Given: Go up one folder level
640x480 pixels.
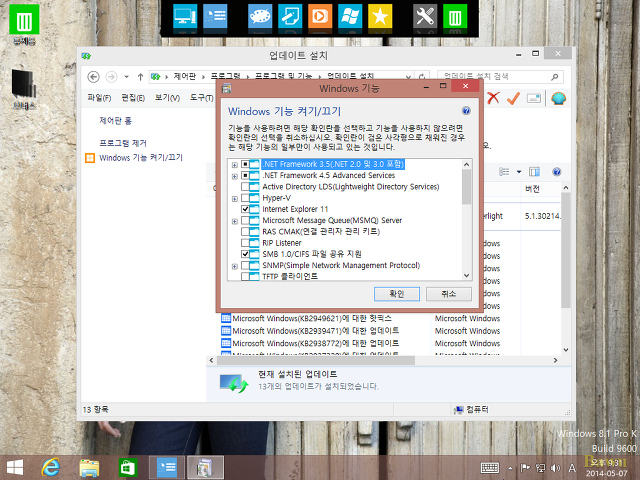Looking at the screenshot, I should [140, 77].
